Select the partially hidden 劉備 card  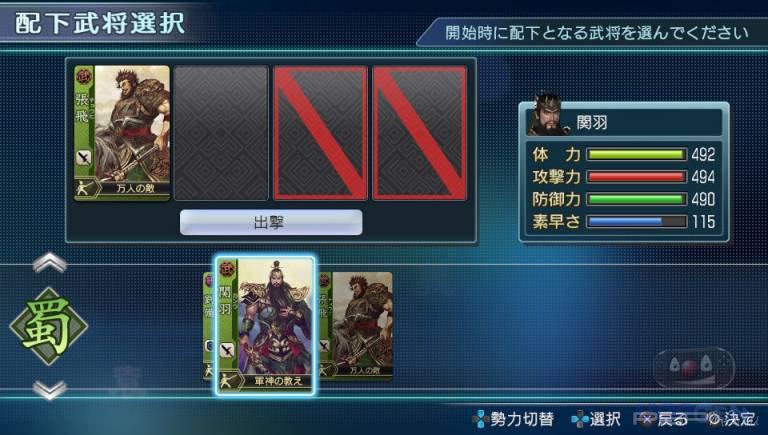pos(209,325)
